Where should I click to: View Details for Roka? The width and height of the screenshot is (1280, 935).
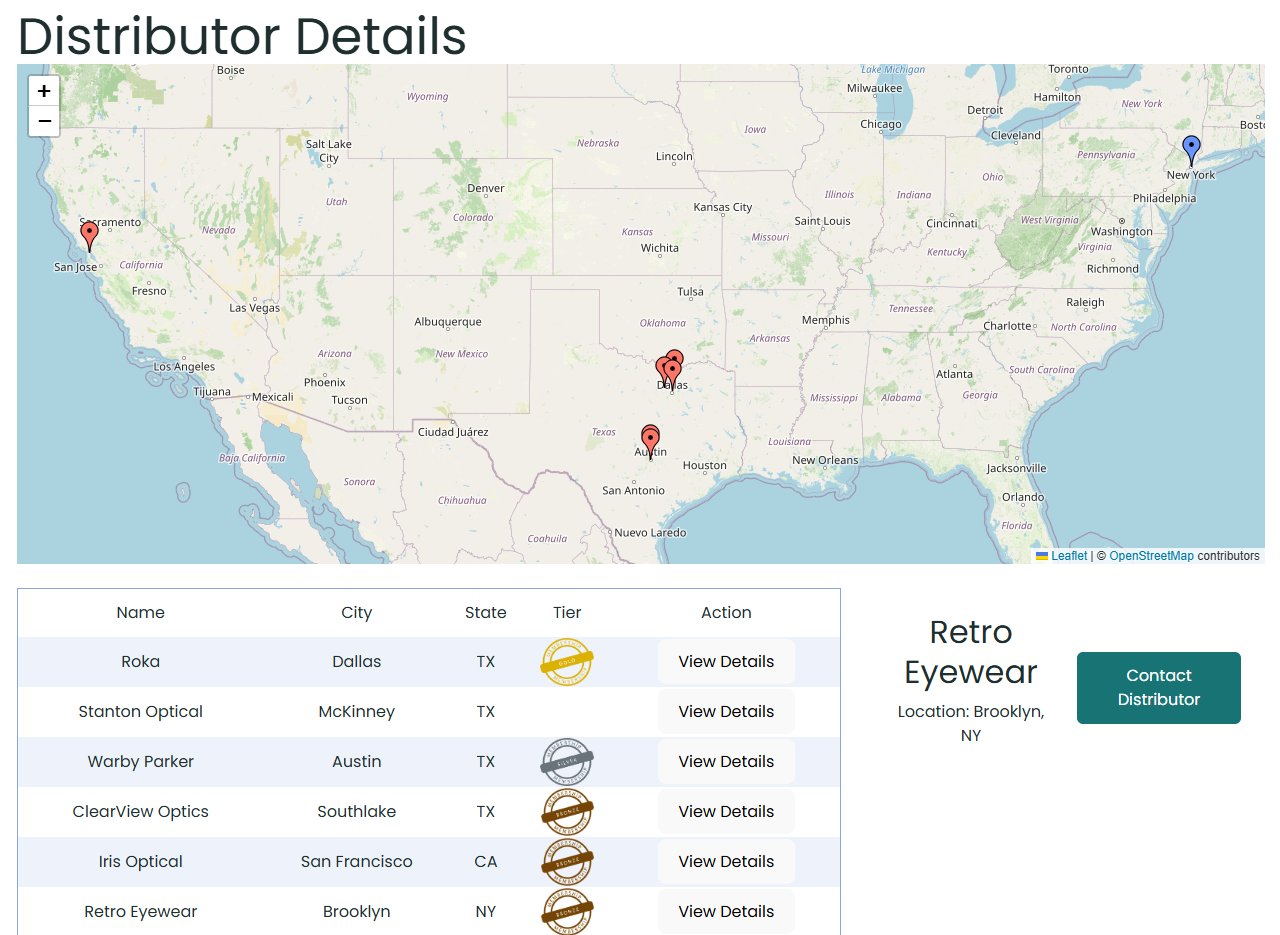726,662
